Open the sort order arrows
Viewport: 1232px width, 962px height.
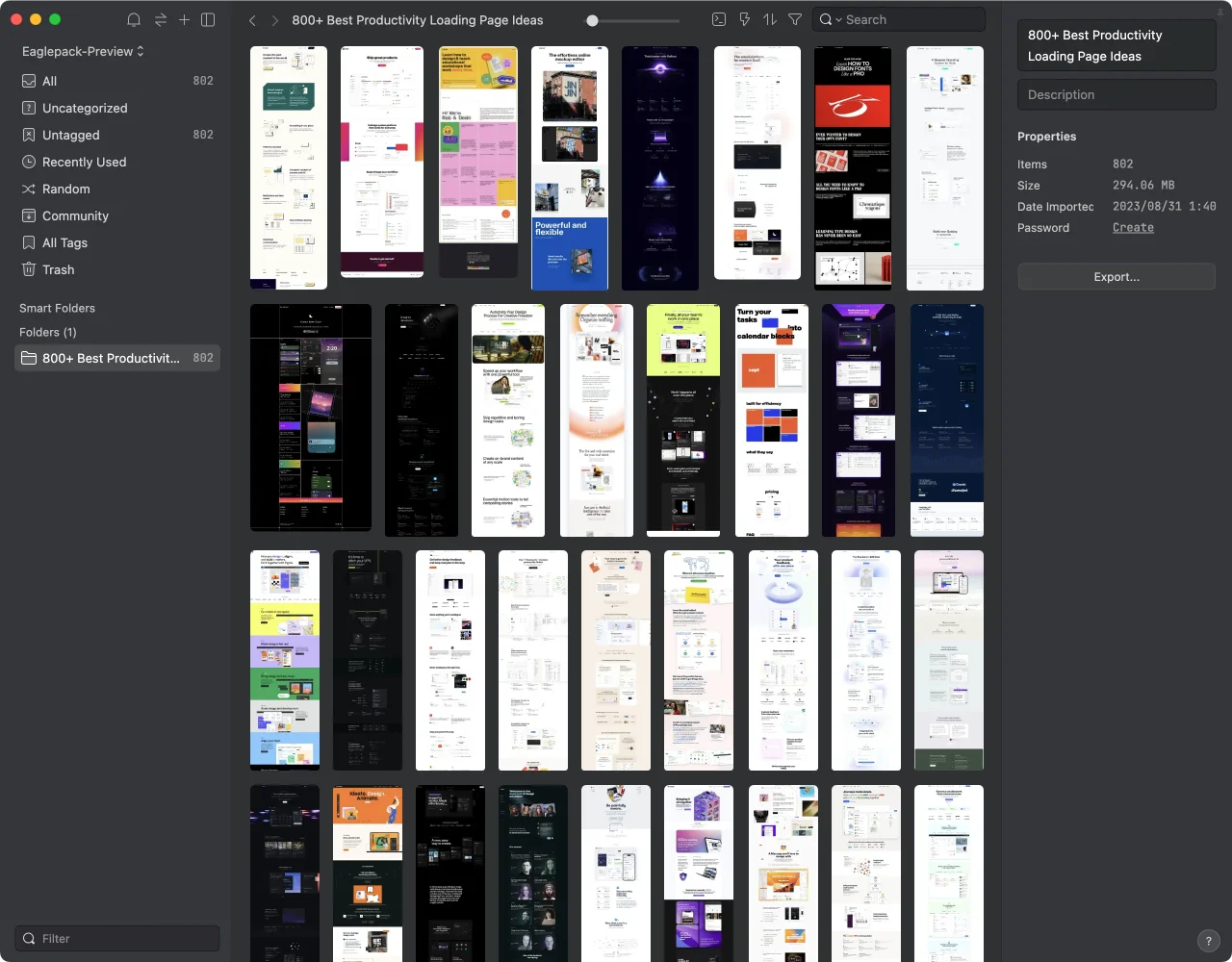[x=769, y=19]
